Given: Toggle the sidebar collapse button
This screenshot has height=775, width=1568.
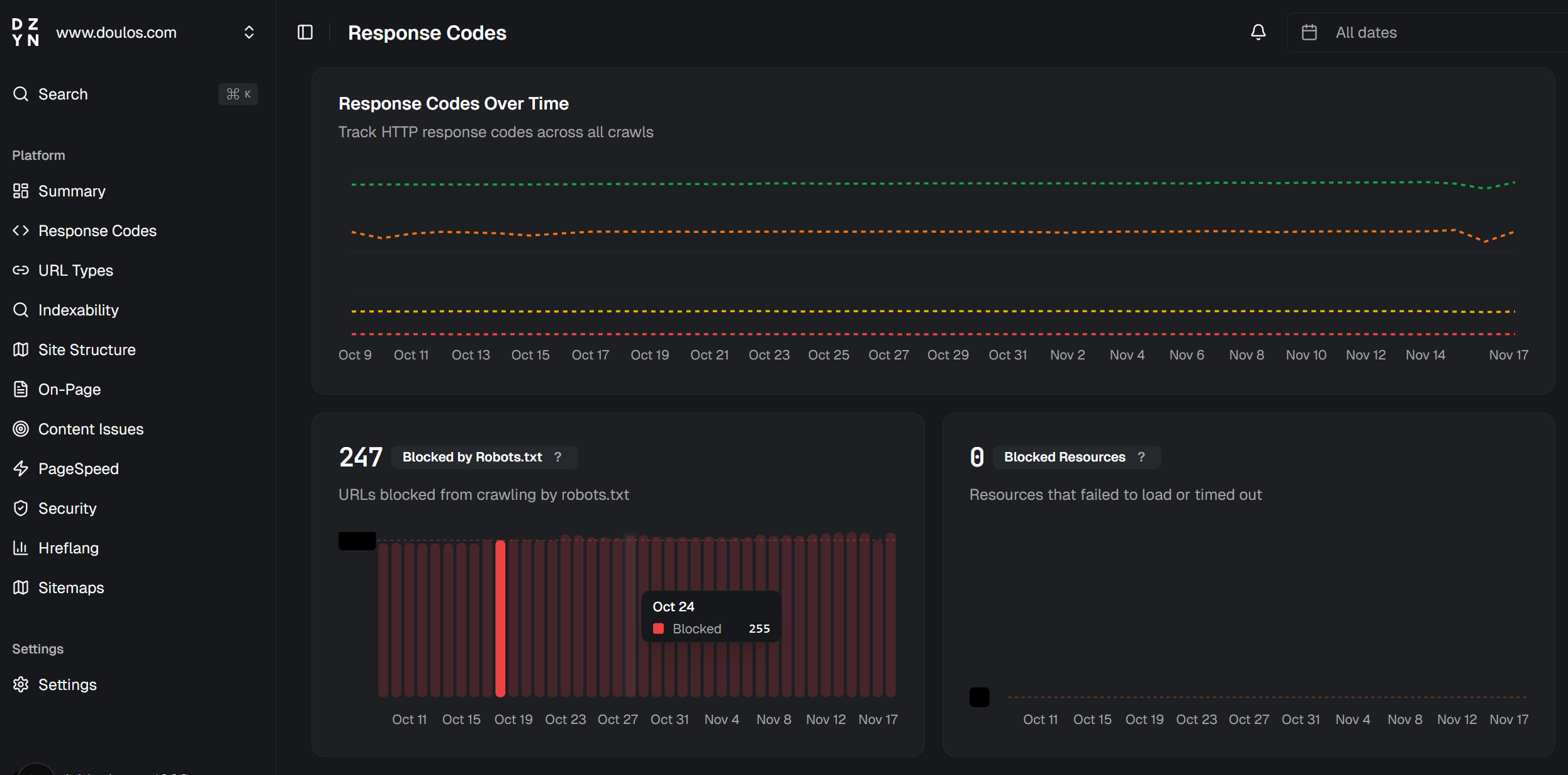Looking at the screenshot, I should 305,32.
